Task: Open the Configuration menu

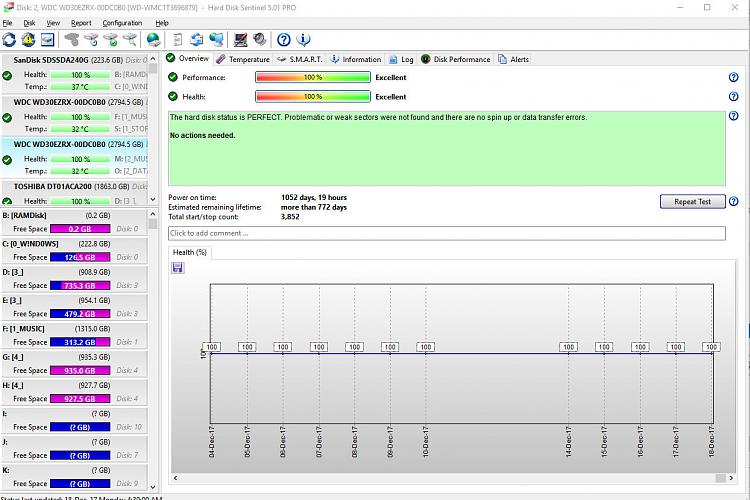Action: 122,23
